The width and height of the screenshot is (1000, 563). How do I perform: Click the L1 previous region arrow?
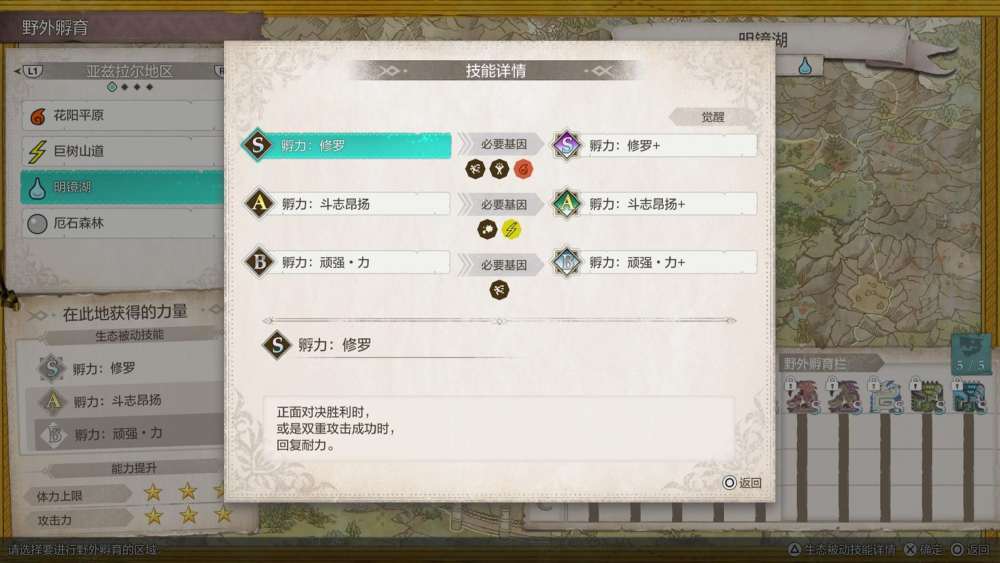[29, 71]
